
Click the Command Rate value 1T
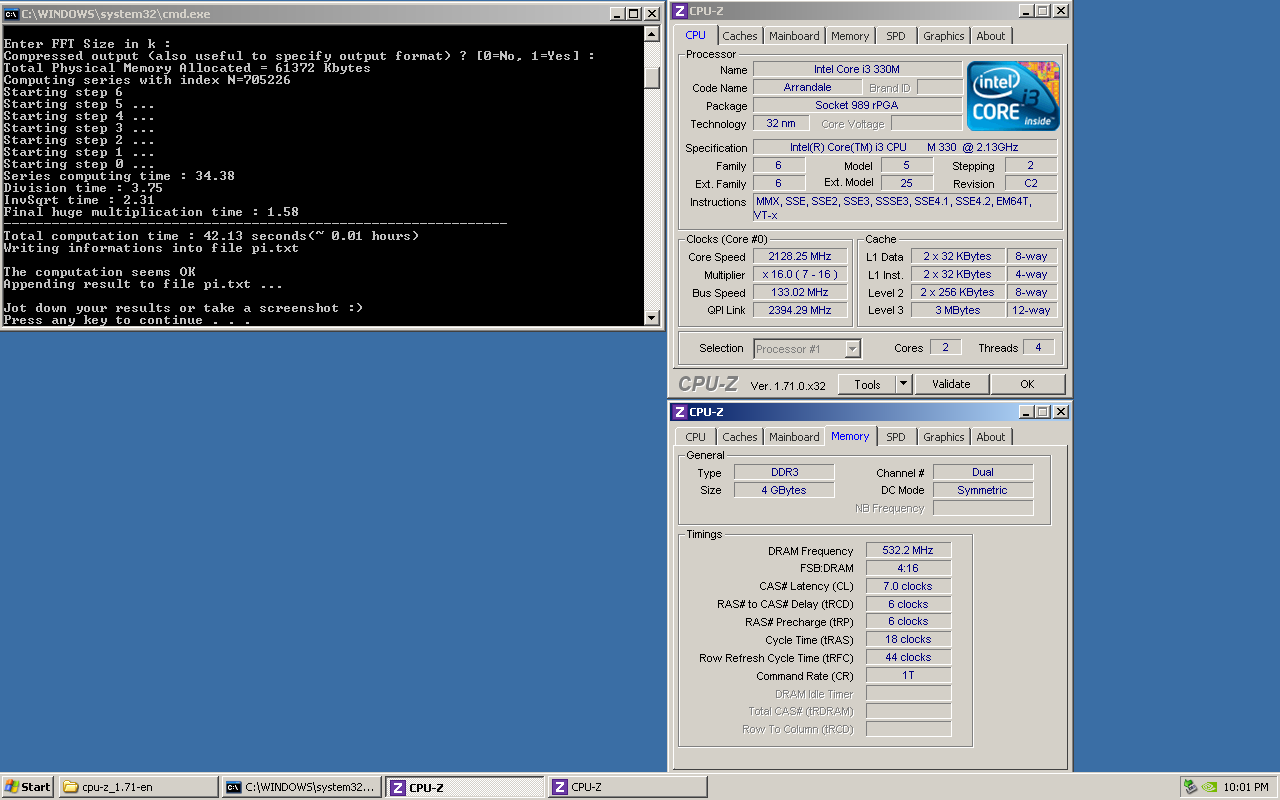point(908,676)
